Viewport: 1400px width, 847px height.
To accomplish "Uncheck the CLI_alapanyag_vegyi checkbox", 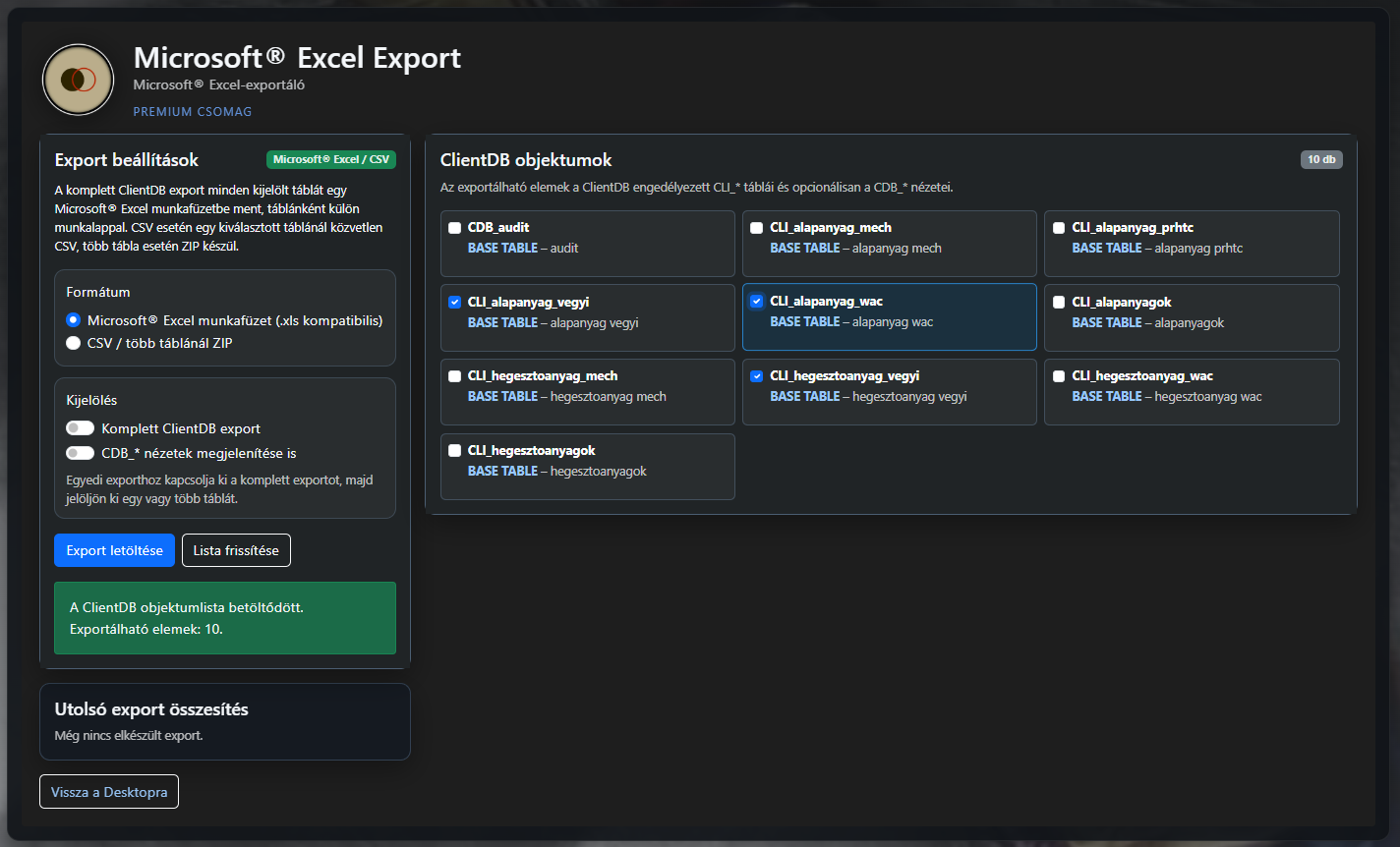I will pyautogui.click(x=454, y=303).
